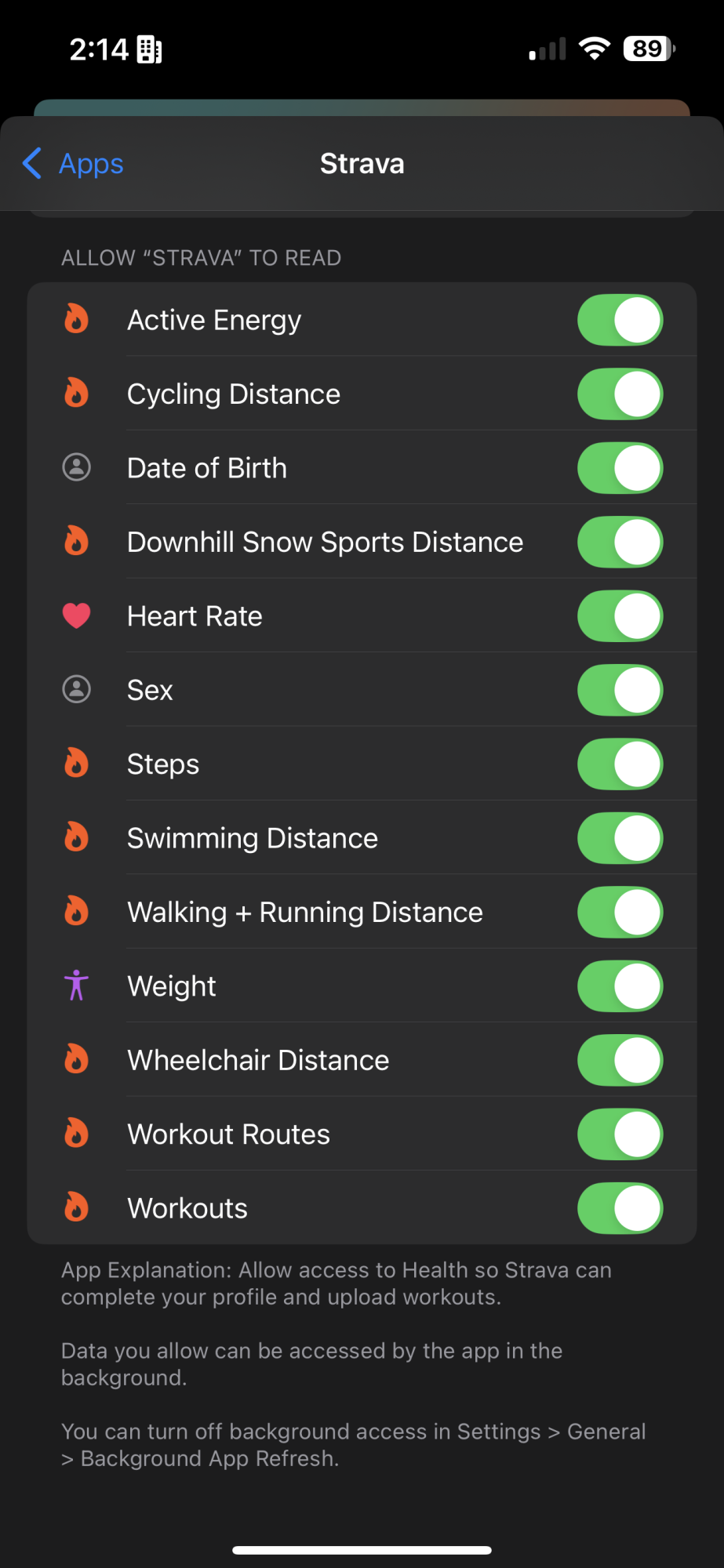The height and width of the screenshot is (1568, 724).
Task: Switch off Walking + Running Distance
Action: click(620, 913)
